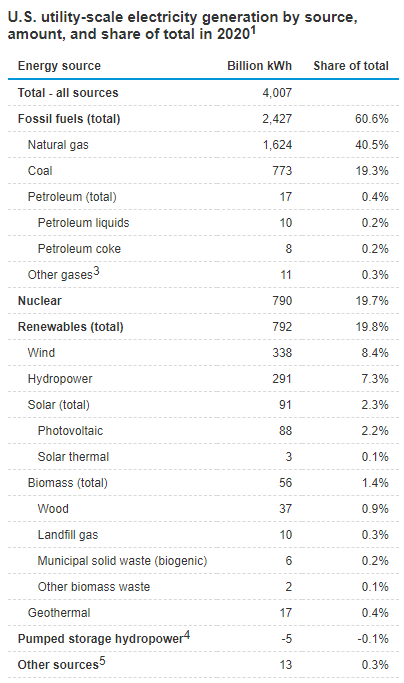This screenshot has width=404, height=683.
Task: Open footnote 4 beside Pumped storage hydropower
Action: [187, 635]
